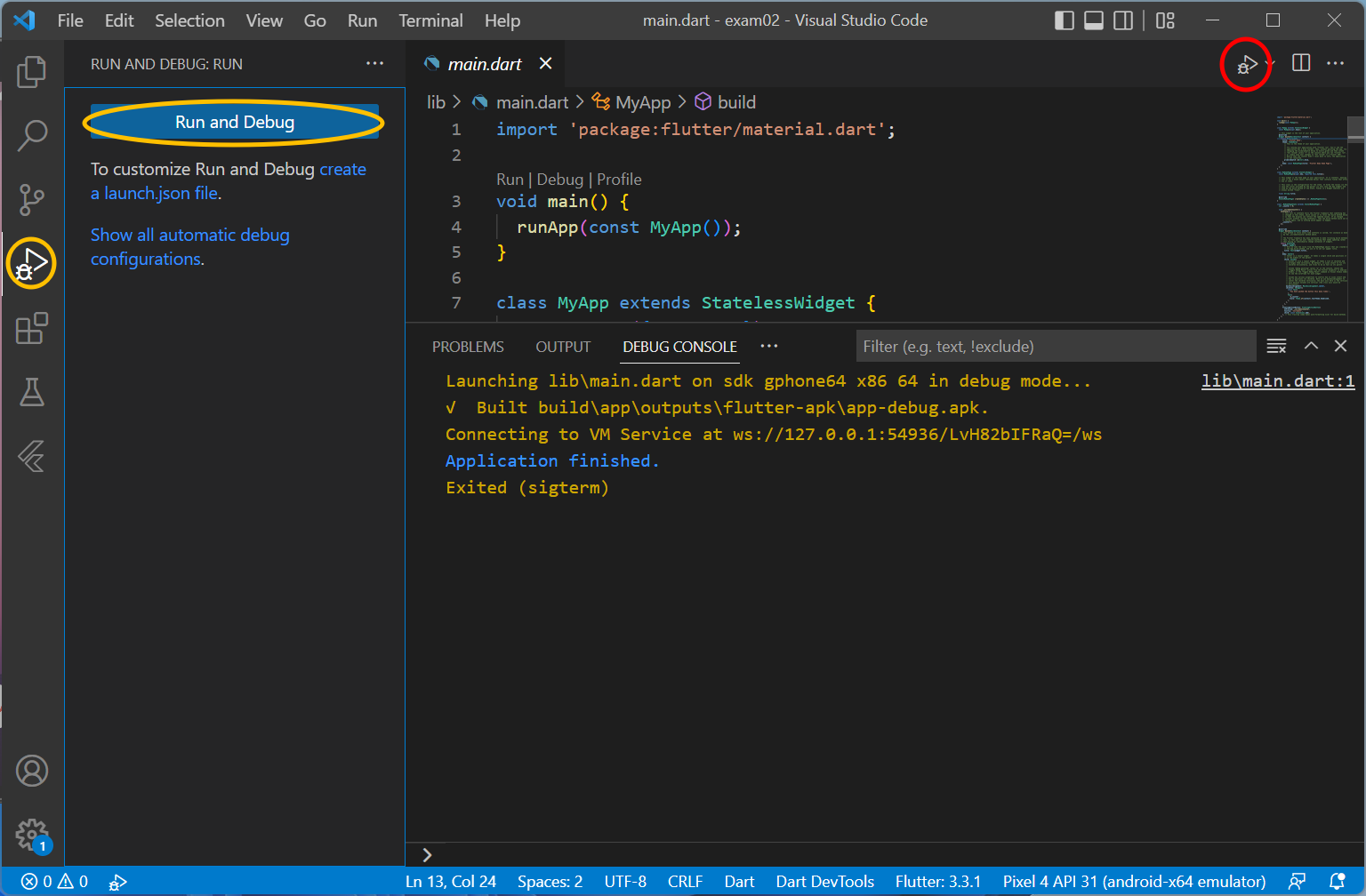Click the build breadcrumb

pos(736,102)
